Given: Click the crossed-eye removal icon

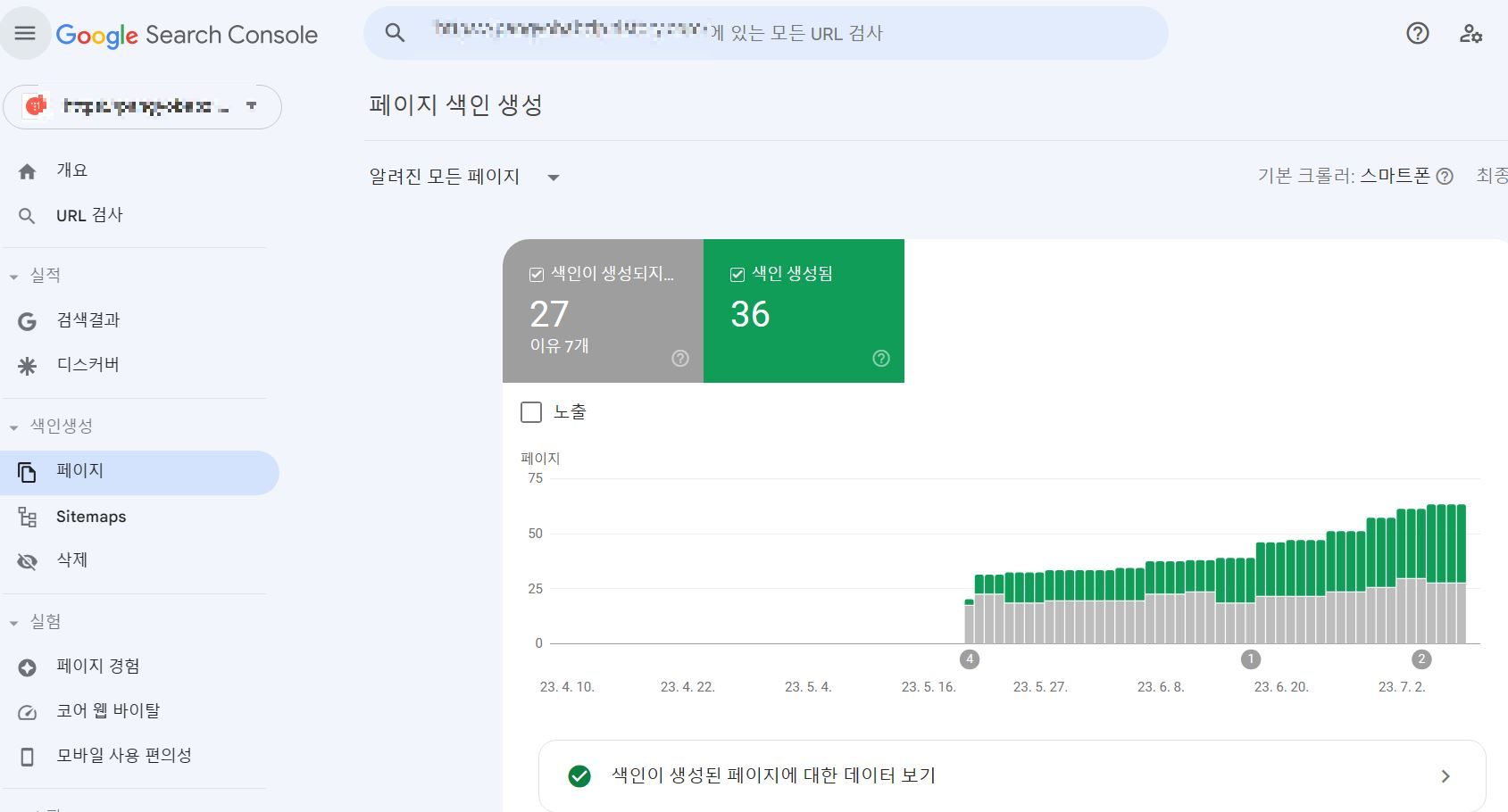Looking at the screenshot, I should pos(28,561).
